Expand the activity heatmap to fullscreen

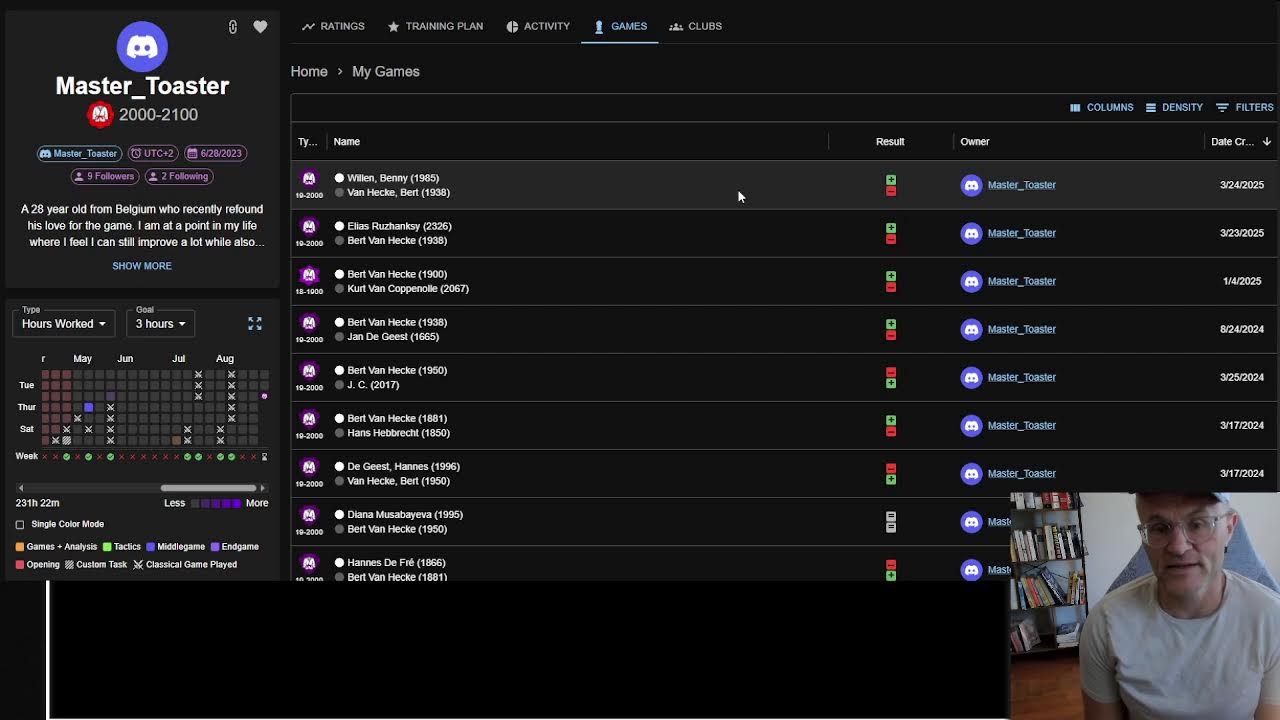coord(255,324)
